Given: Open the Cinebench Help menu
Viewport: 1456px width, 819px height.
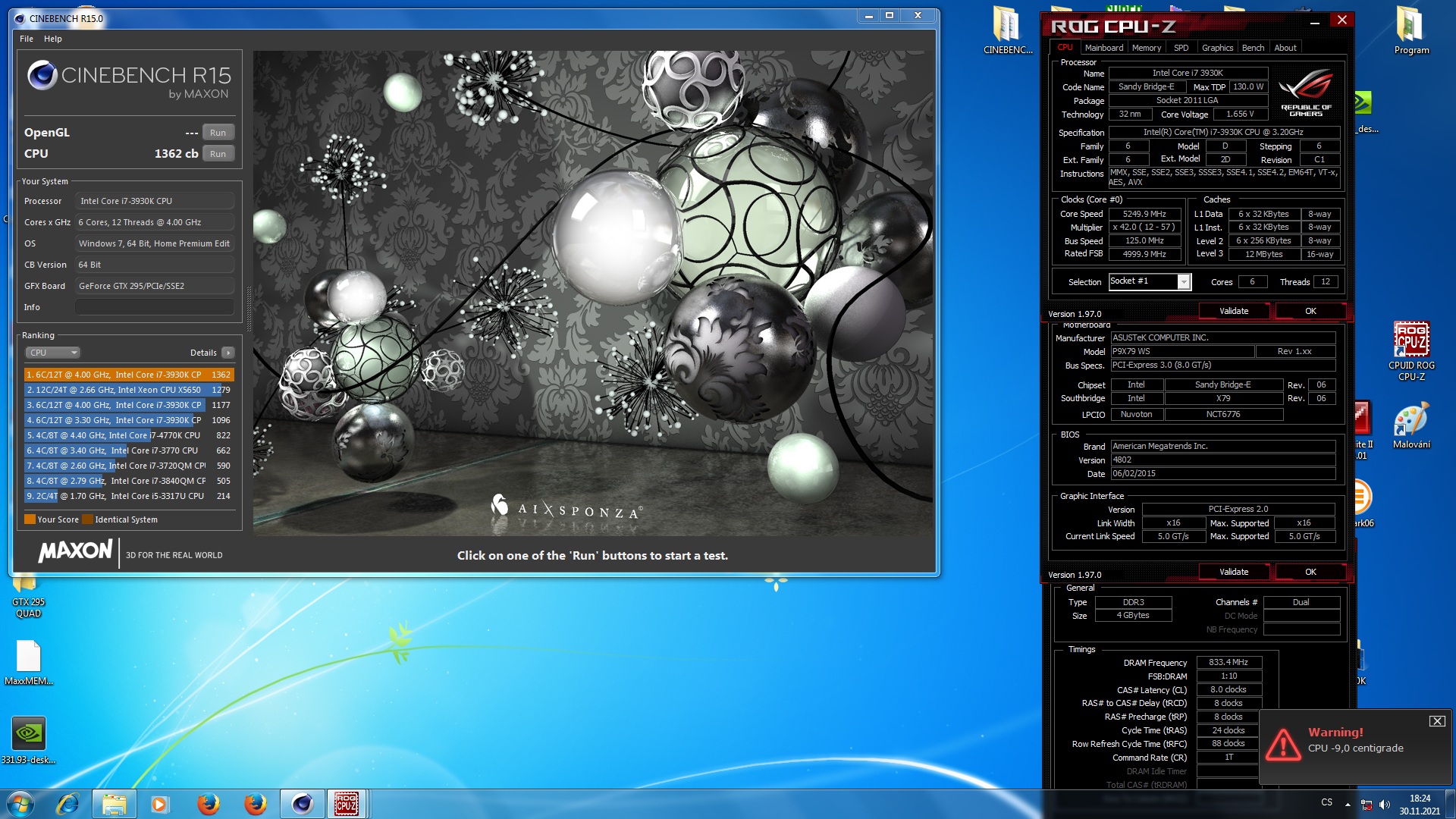Looking at the screenshot, I should (x=53, y=39).
